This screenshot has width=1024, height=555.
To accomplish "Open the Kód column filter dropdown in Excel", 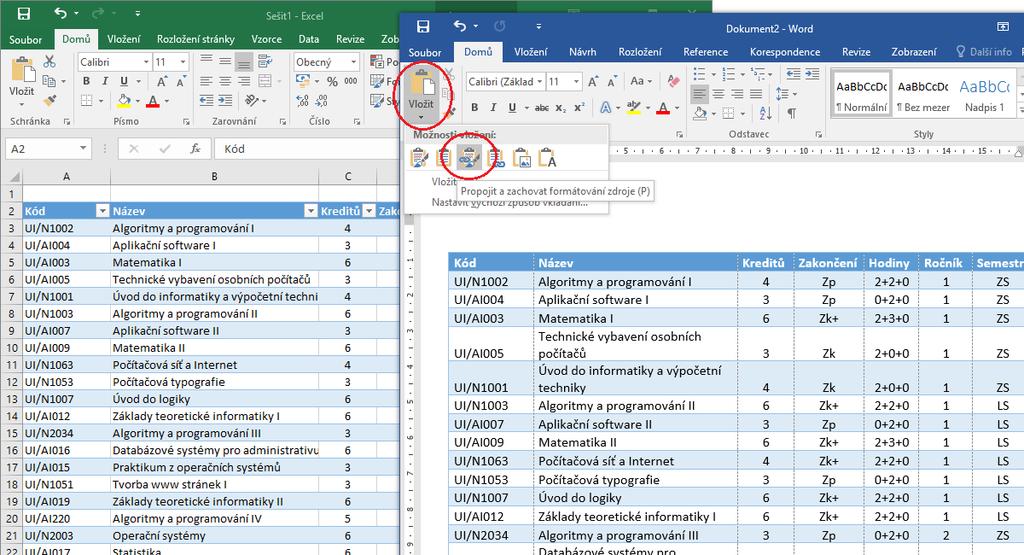I will [103, 211].
